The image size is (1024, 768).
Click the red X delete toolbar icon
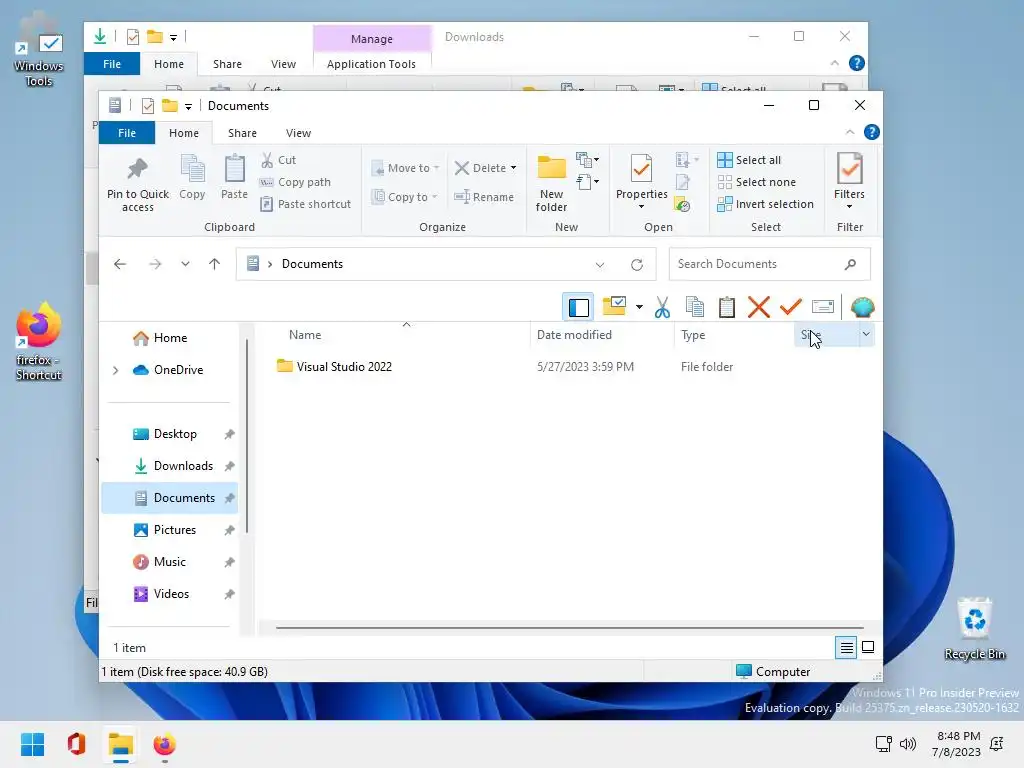coord(758,307)
